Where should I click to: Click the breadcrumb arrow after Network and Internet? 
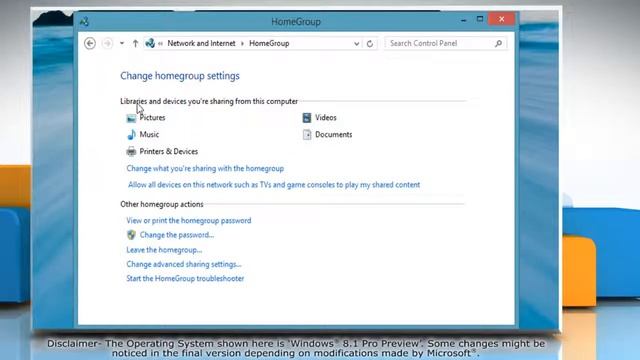(x=242, y=44)
